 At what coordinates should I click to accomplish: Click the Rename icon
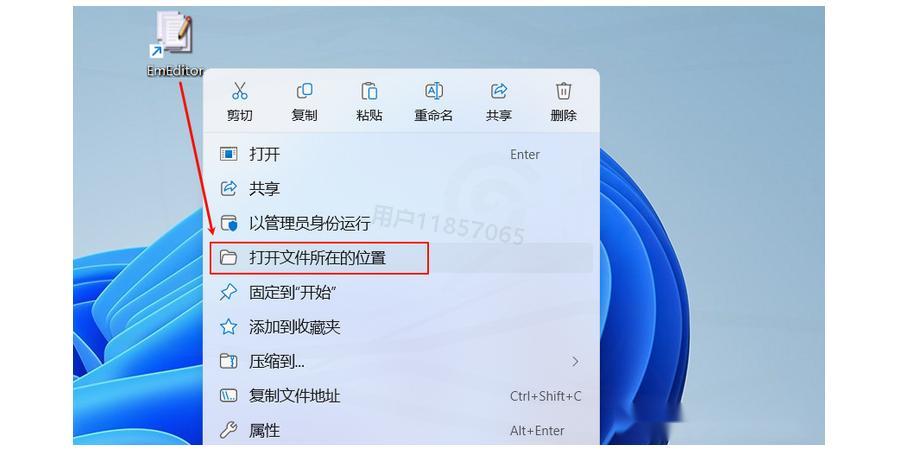434,91
